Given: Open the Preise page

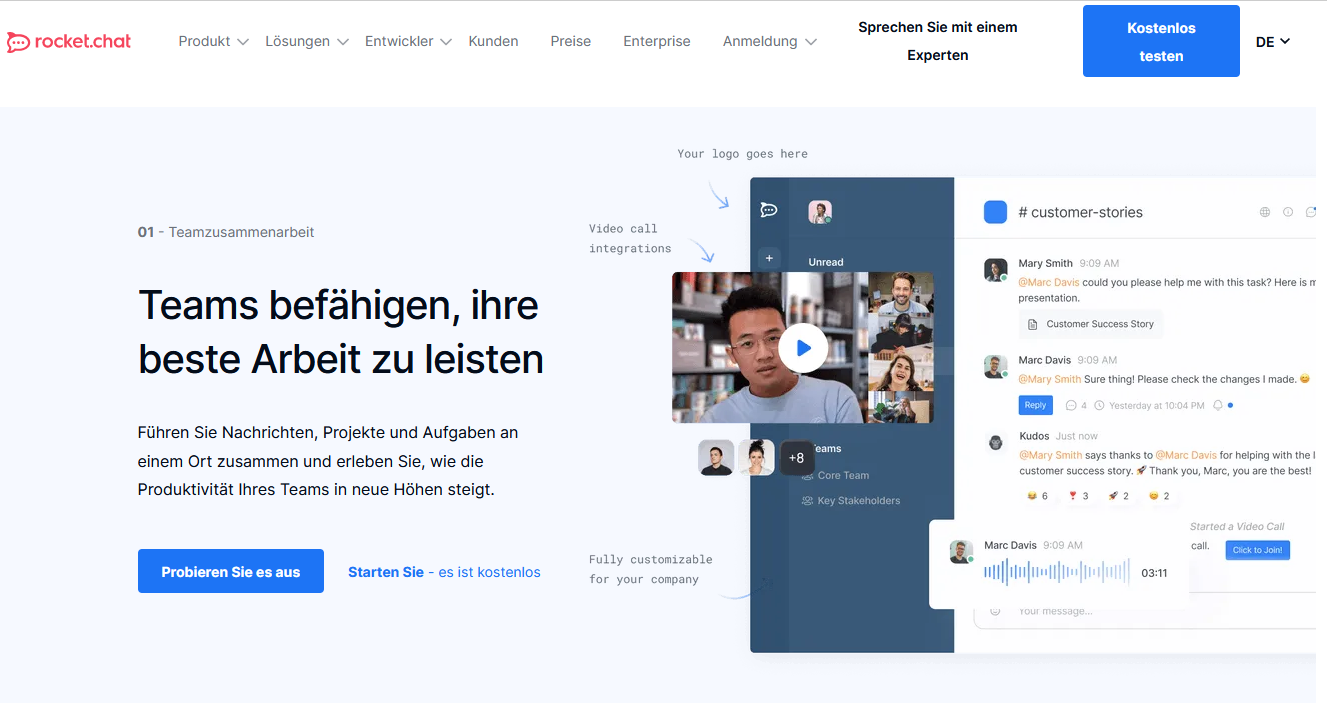Looking at the screenshot, I should 570,41.
